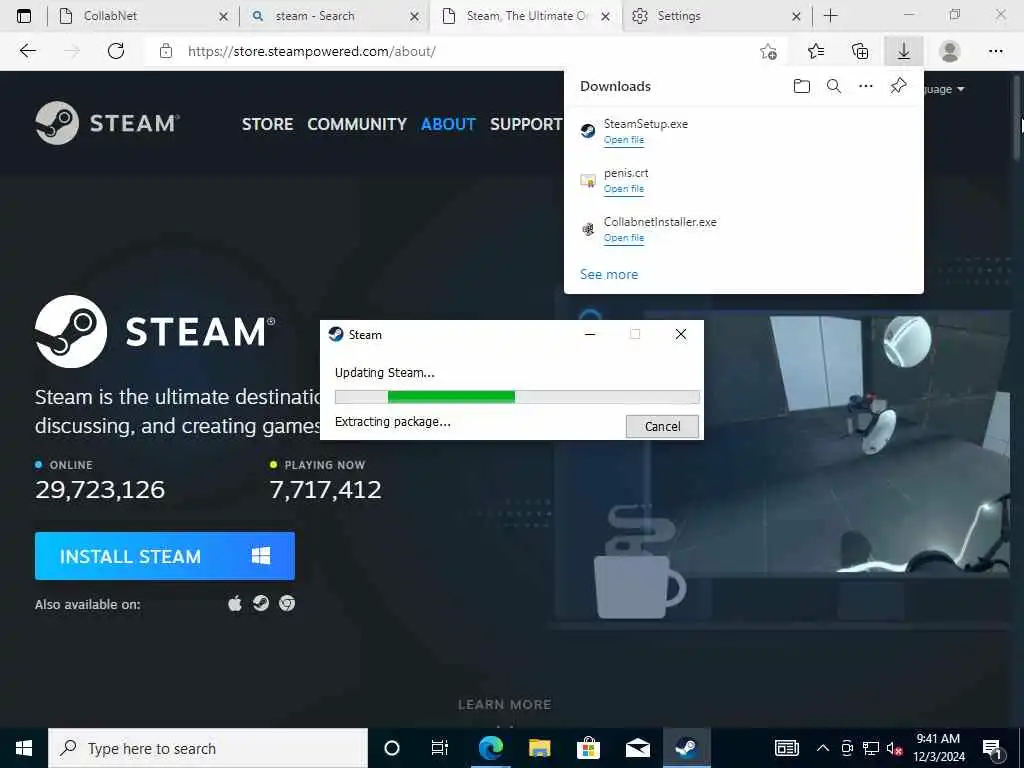Open the Collections icon in toolbar
1024x768 pixels.
(x=860, y=51)
